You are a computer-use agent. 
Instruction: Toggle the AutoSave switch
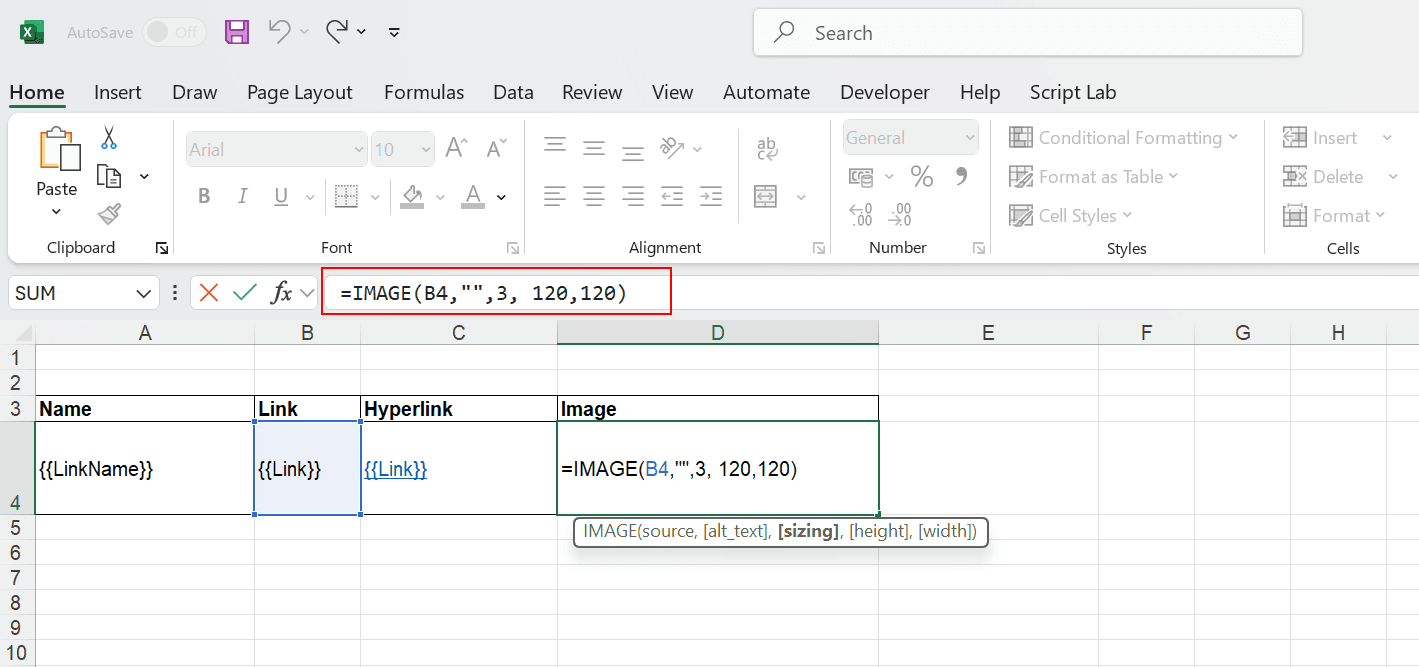click(x=174, y=32)
